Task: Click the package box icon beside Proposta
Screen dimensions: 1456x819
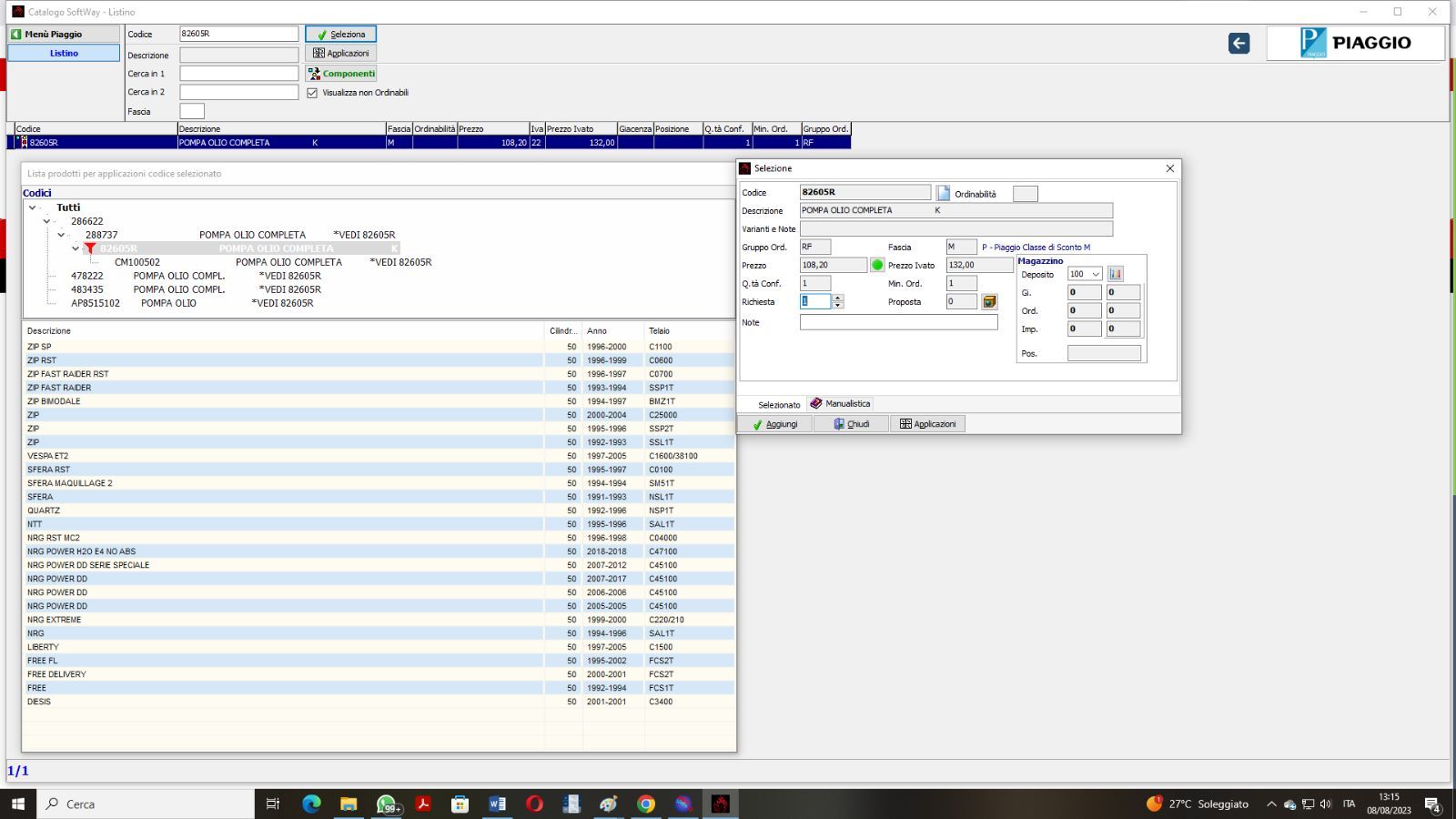Action: pyautogui.click(x=989, y=301)
